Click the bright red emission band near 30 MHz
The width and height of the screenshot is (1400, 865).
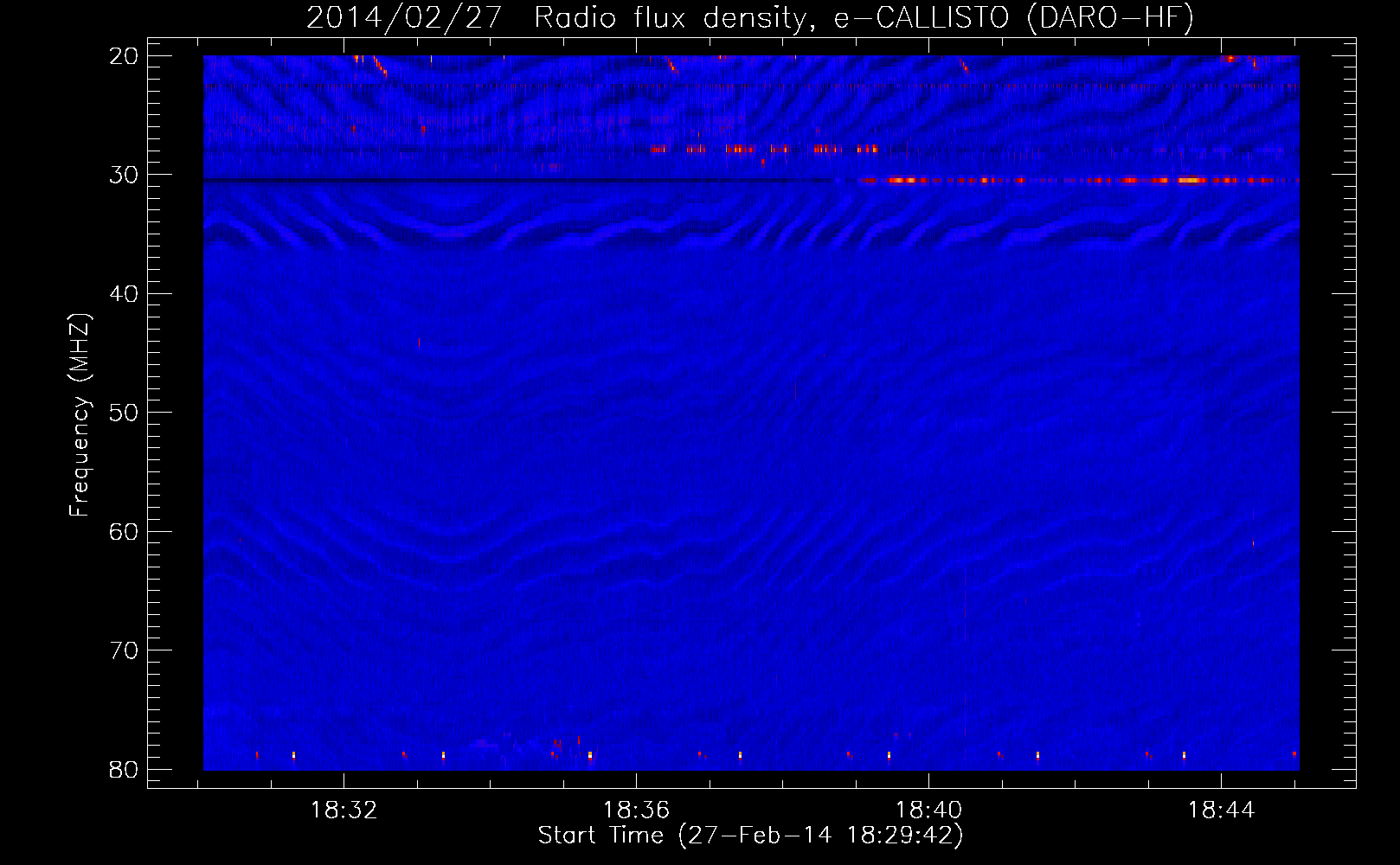(x=1077, y=180)
